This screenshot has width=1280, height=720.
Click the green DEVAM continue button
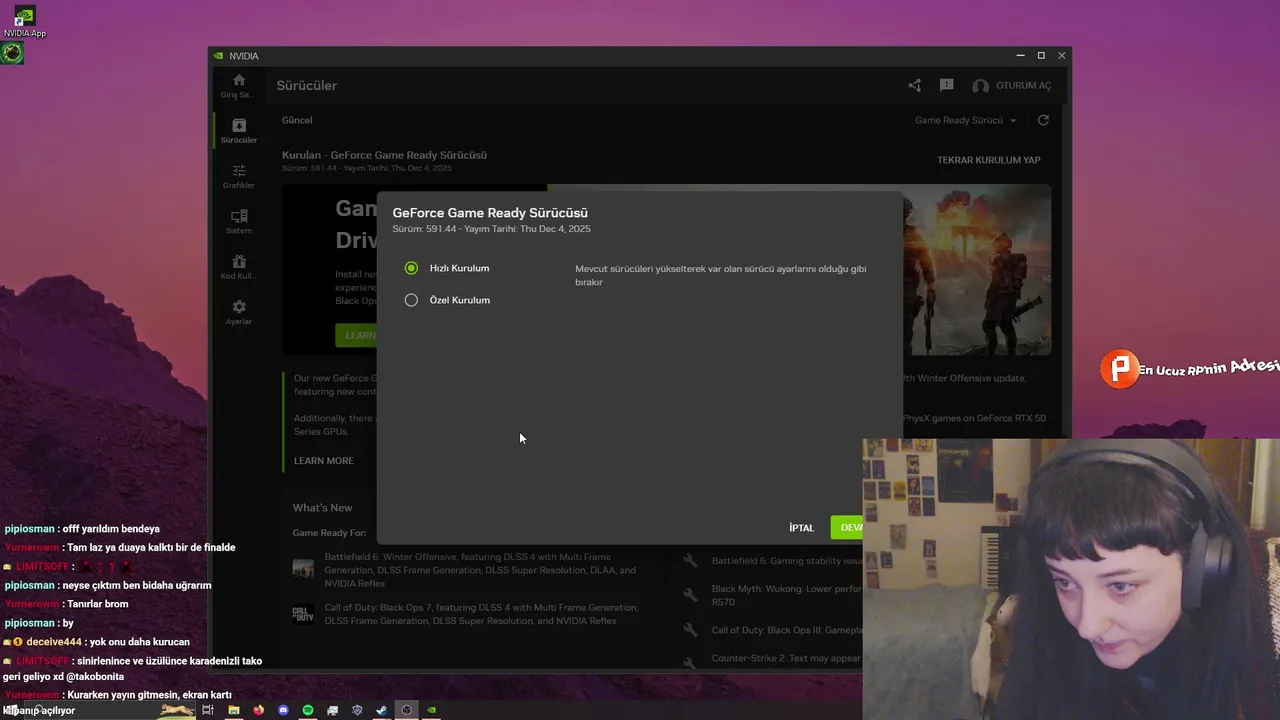pyautogui.click(x=848, y=528)
